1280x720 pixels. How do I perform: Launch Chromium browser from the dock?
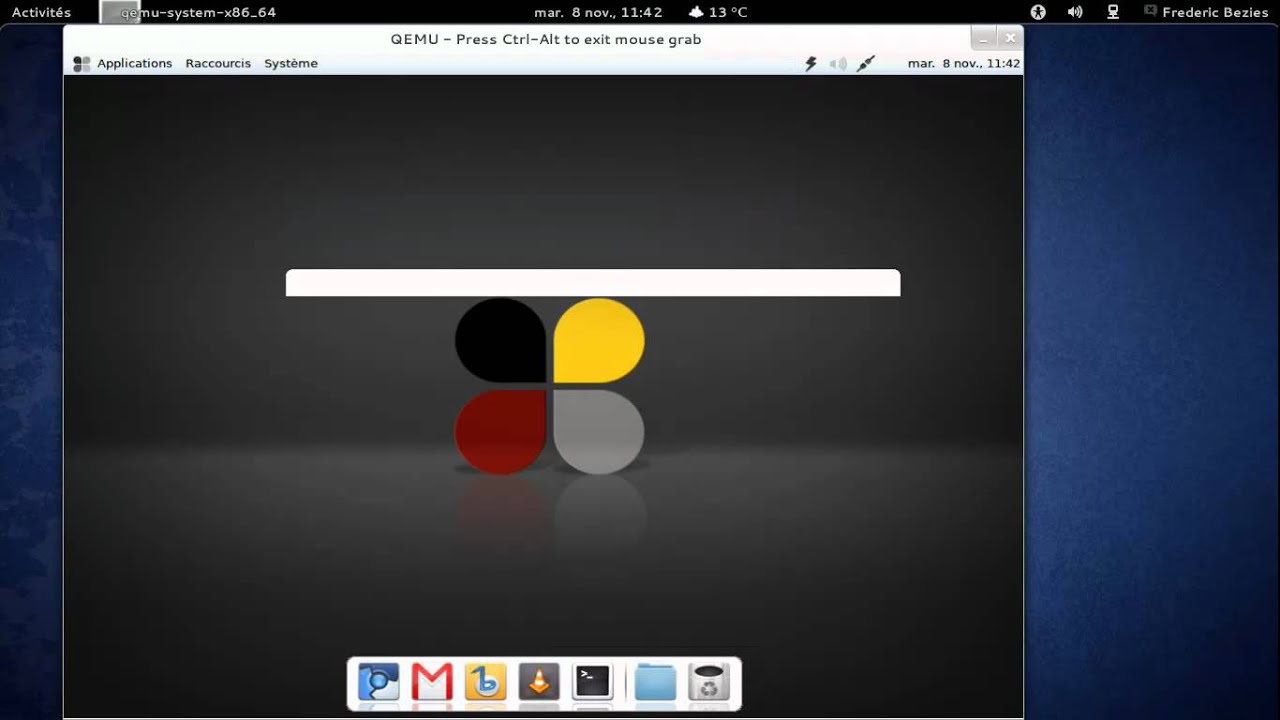pyautogui.click(x=379, y=682)
